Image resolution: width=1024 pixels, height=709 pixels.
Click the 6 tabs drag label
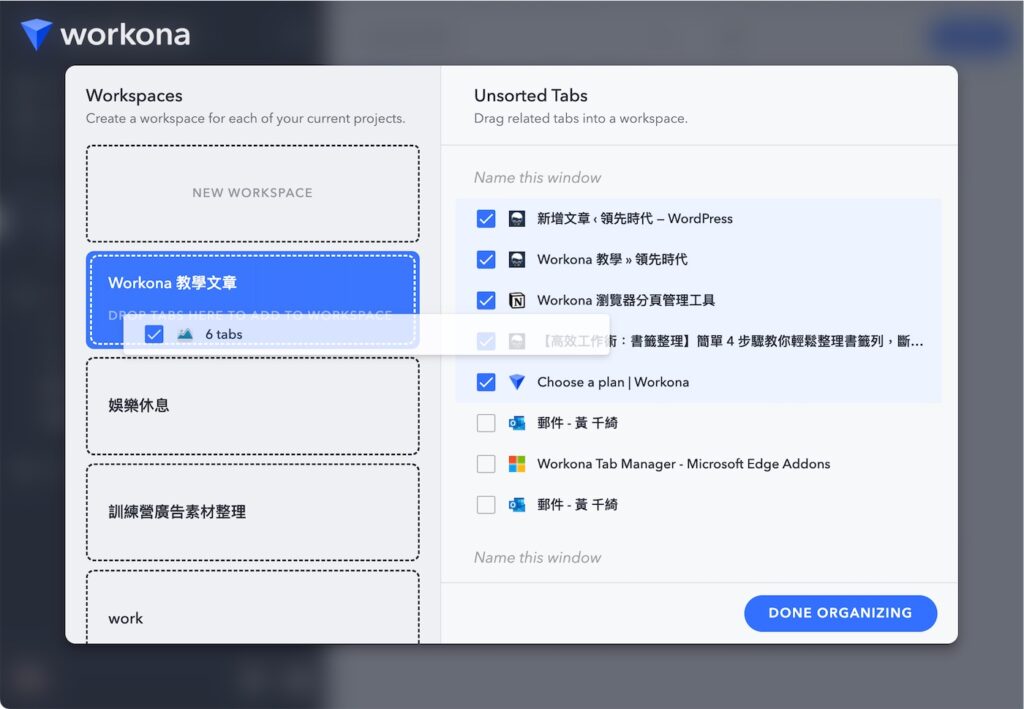(x=223, y=334)
